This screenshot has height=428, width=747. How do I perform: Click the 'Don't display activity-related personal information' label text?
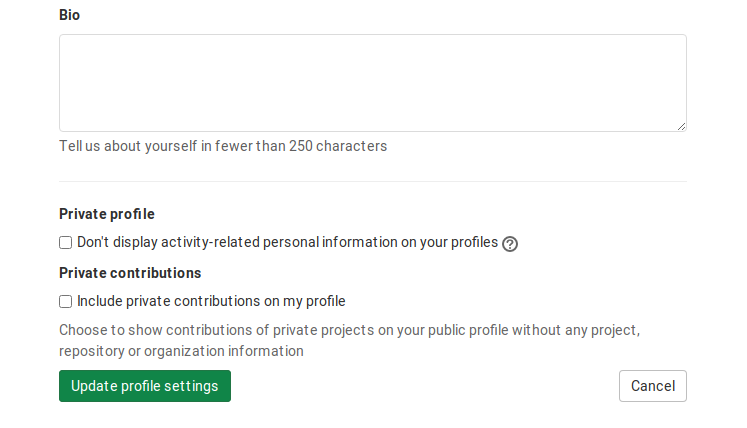287,242
